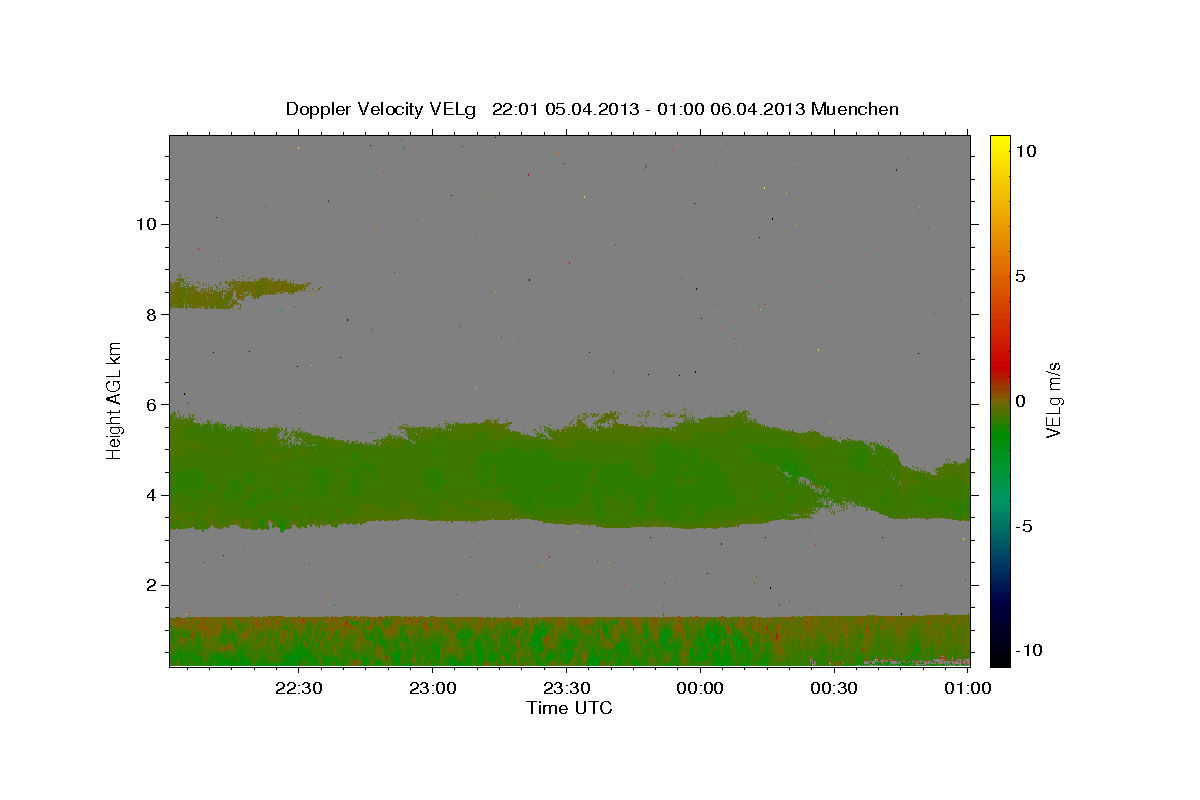Screen dimensions: 1200x800
Task: Click the height axis label 8
Action: point(149,314)
